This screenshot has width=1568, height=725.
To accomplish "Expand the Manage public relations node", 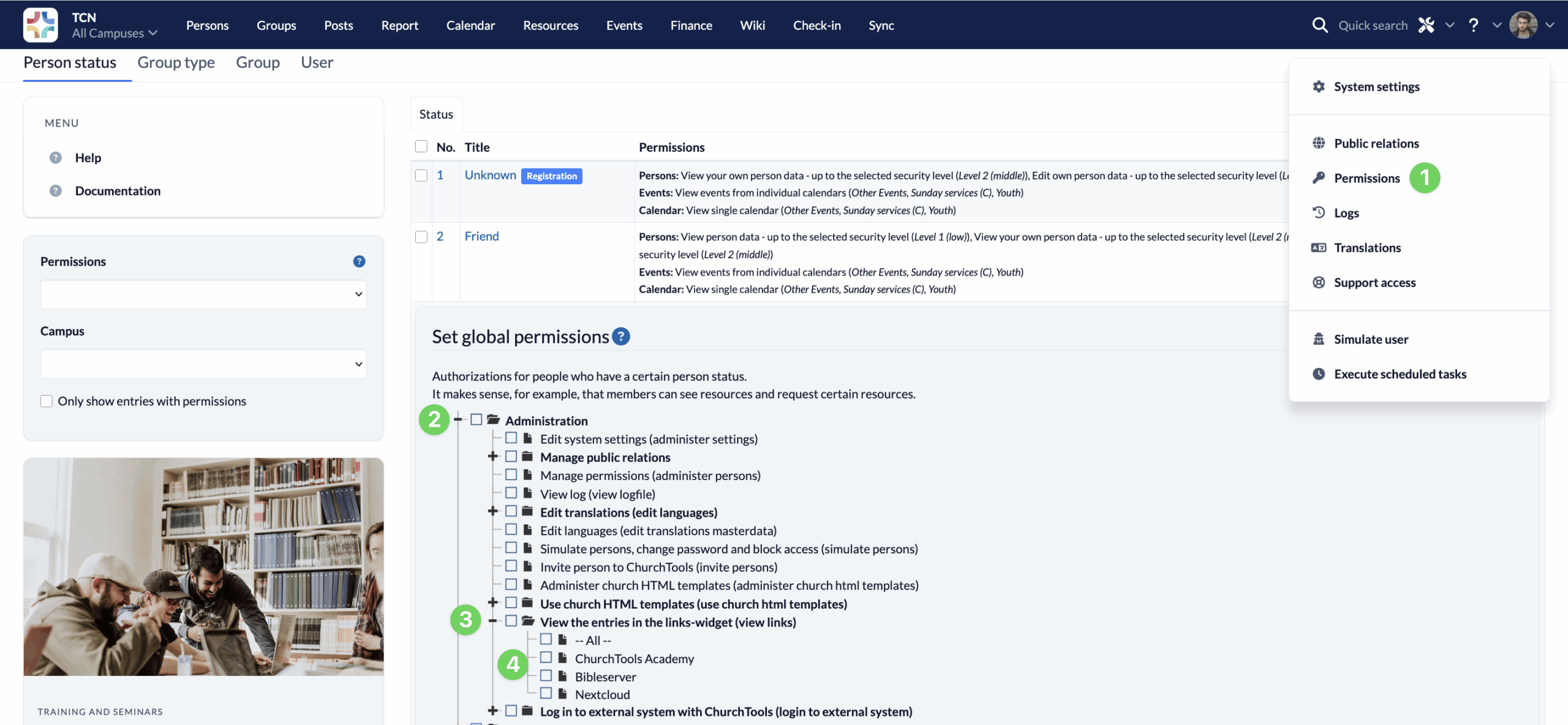I will coord(492,457).
